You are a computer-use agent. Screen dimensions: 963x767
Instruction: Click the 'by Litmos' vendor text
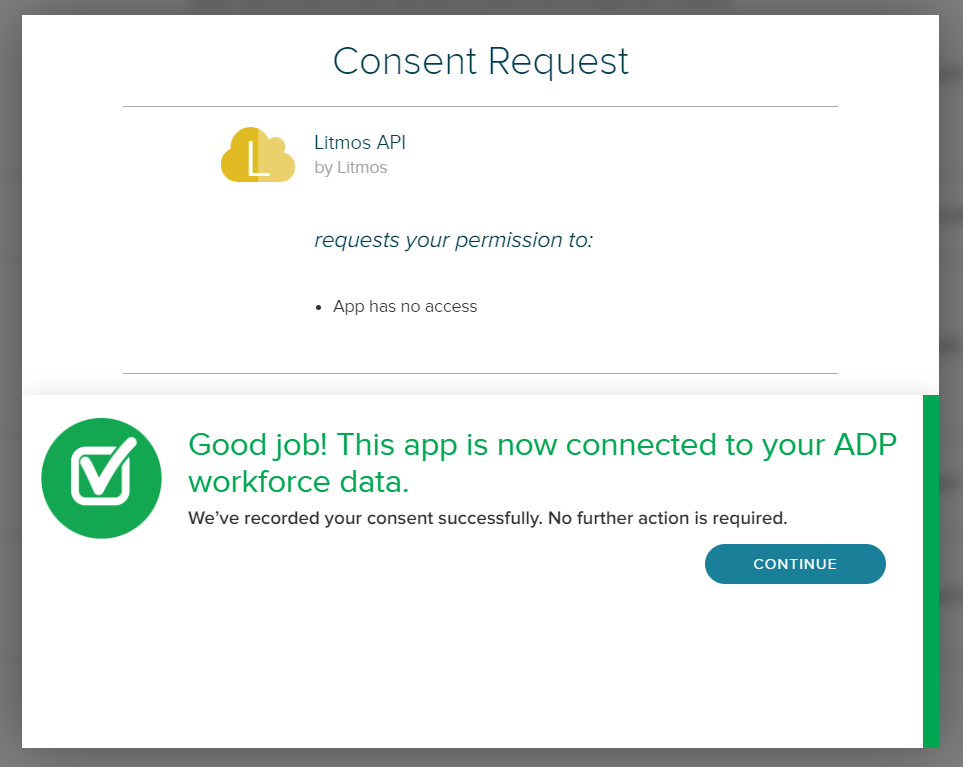[x=351, y=168]
